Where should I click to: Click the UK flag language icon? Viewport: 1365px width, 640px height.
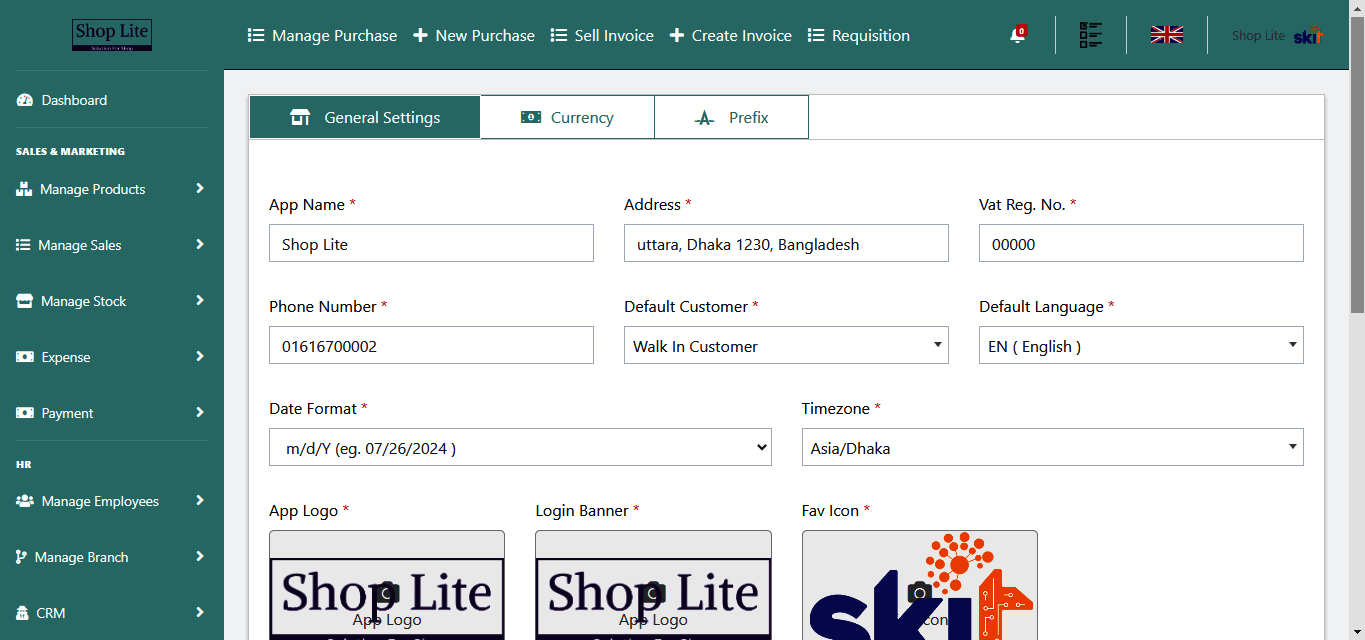tap(1166, 33)
